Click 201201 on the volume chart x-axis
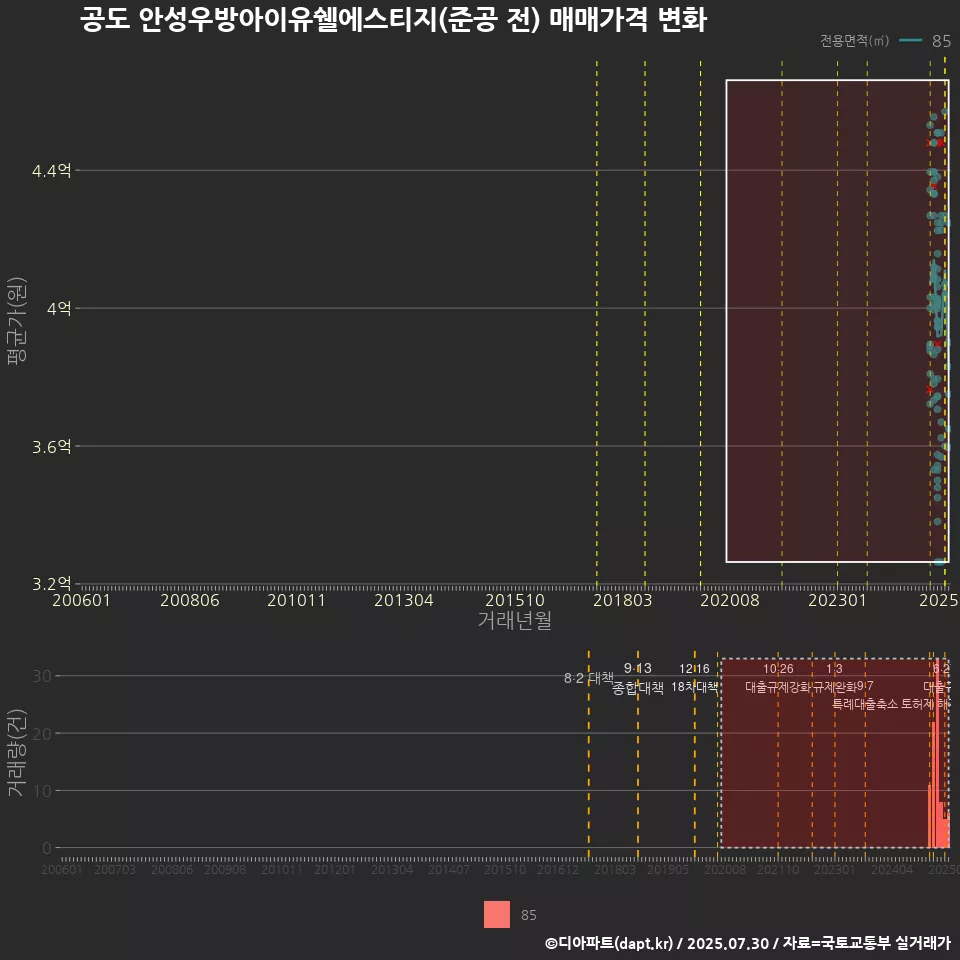 coord(334,870)
